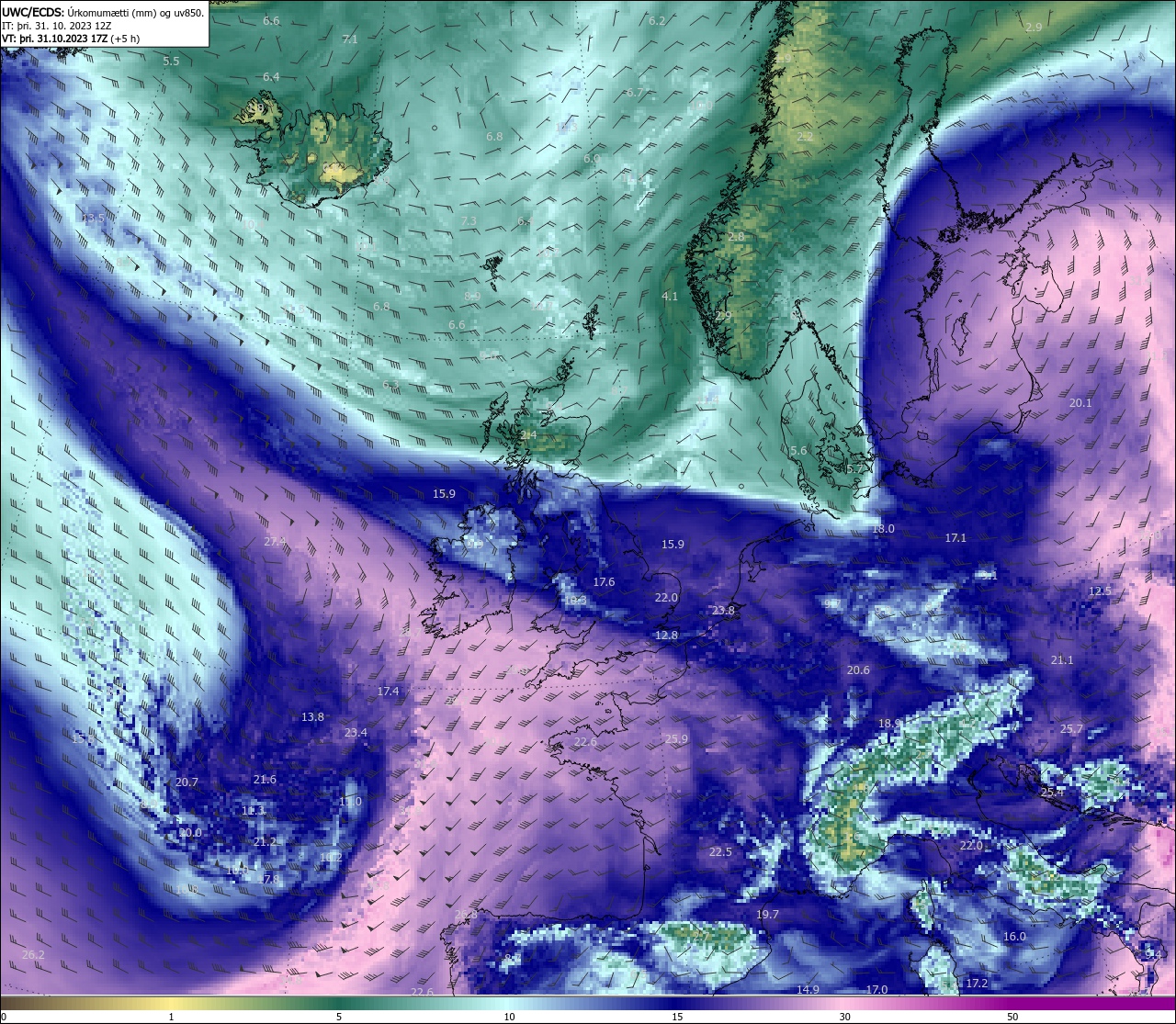Click the 2.2 value over Scandinavia

coord(805,137)
